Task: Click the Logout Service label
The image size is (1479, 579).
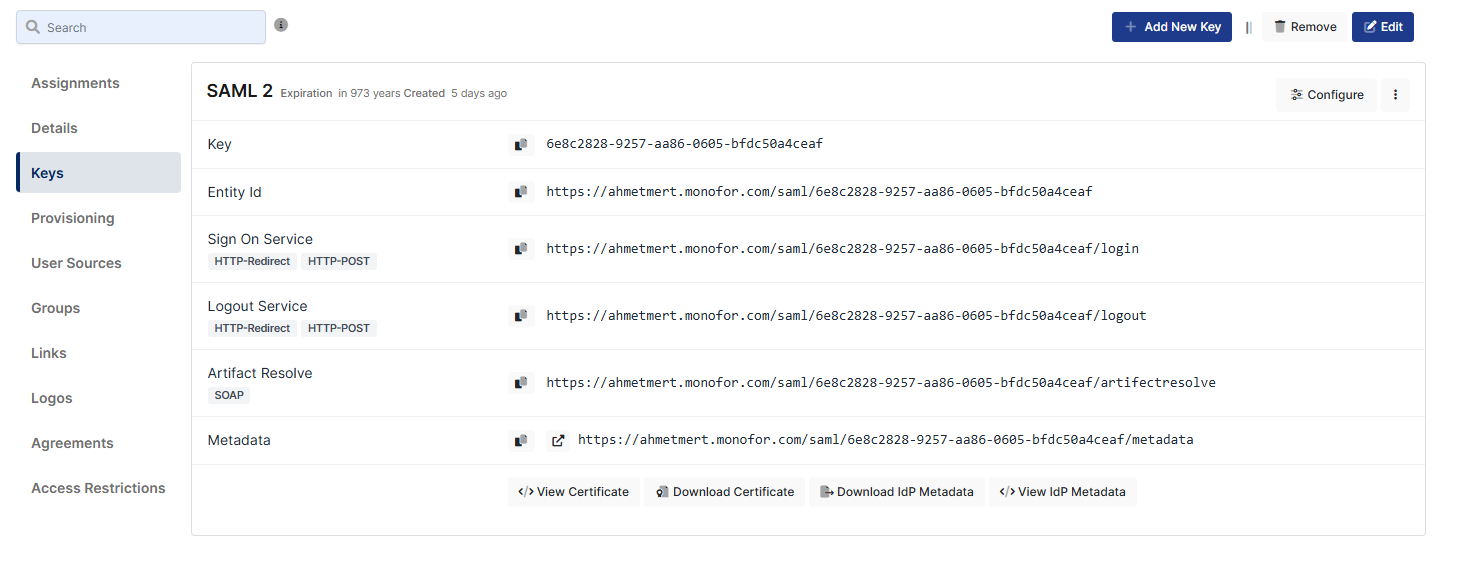Action: point(257,306)
